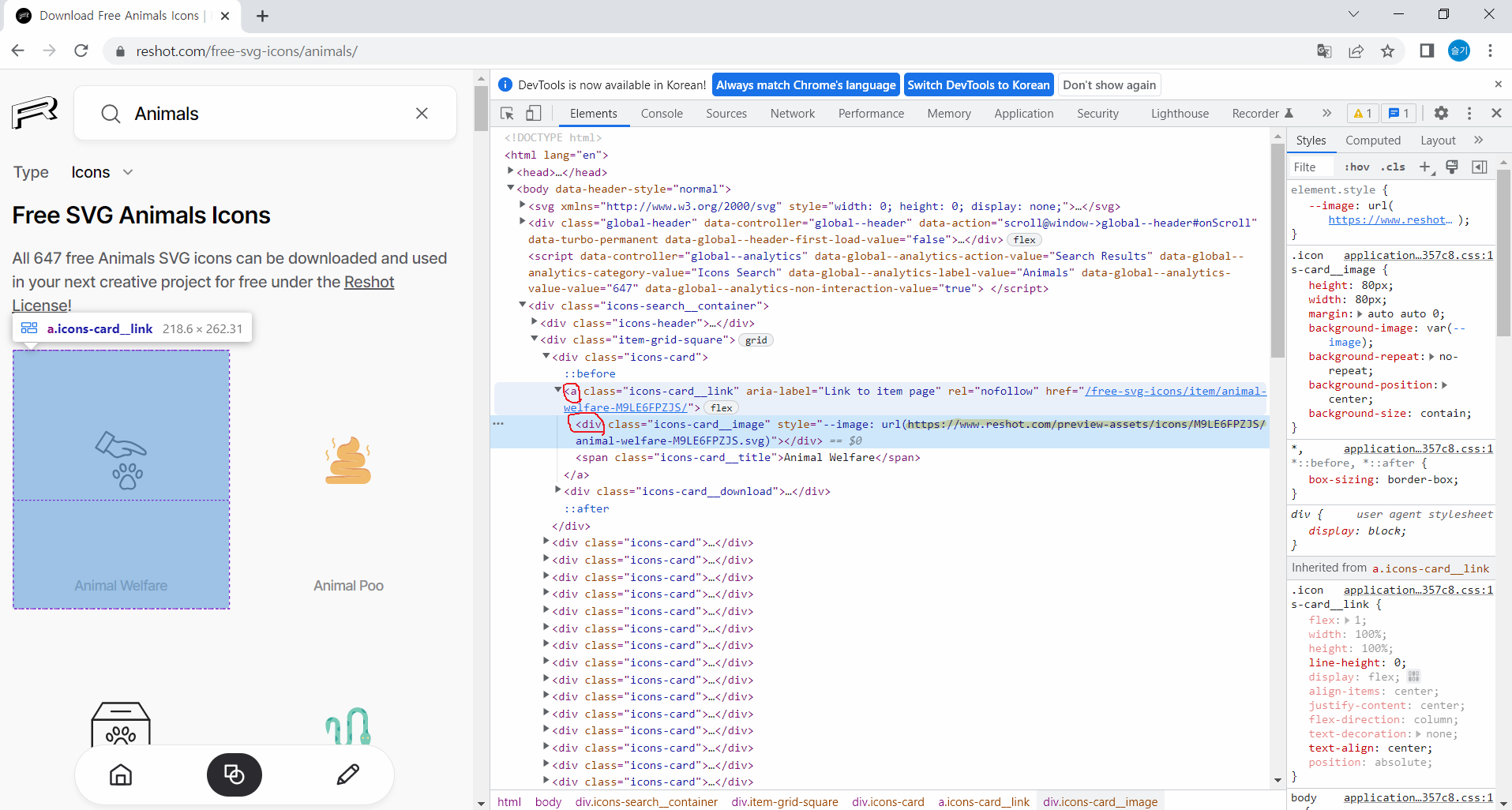Toggle the browser side panel icon
Screen dimensions: 1512x810
pyautogui.click(x=1427, y=51)
